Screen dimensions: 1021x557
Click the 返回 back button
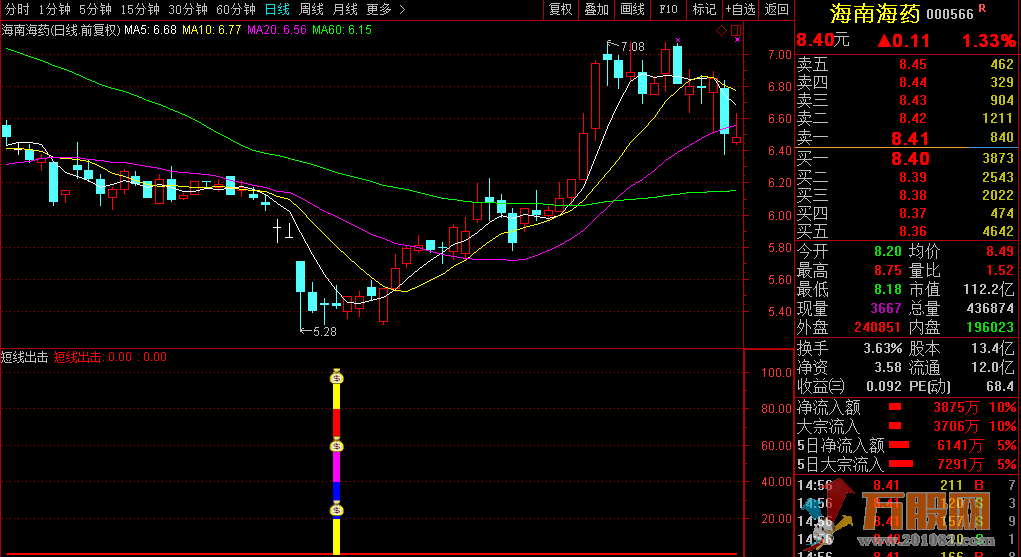[777, 10]
